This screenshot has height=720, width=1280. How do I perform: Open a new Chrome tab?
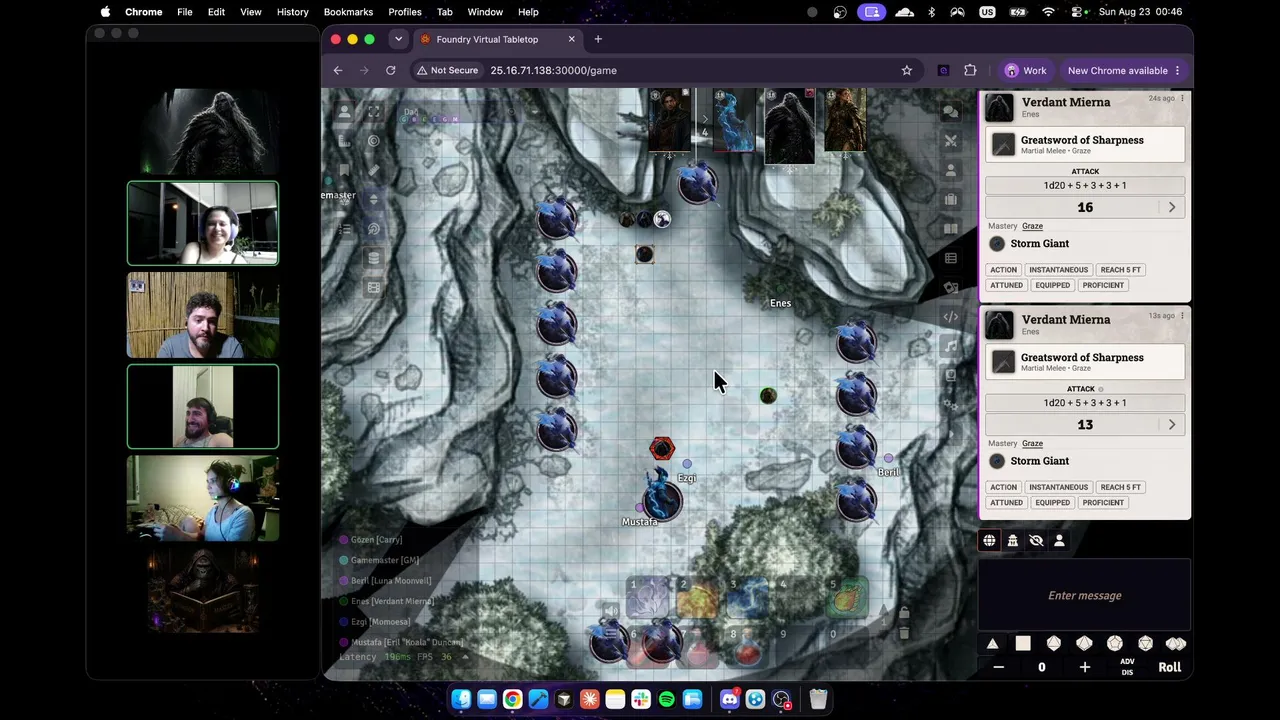tap(598, 39)
